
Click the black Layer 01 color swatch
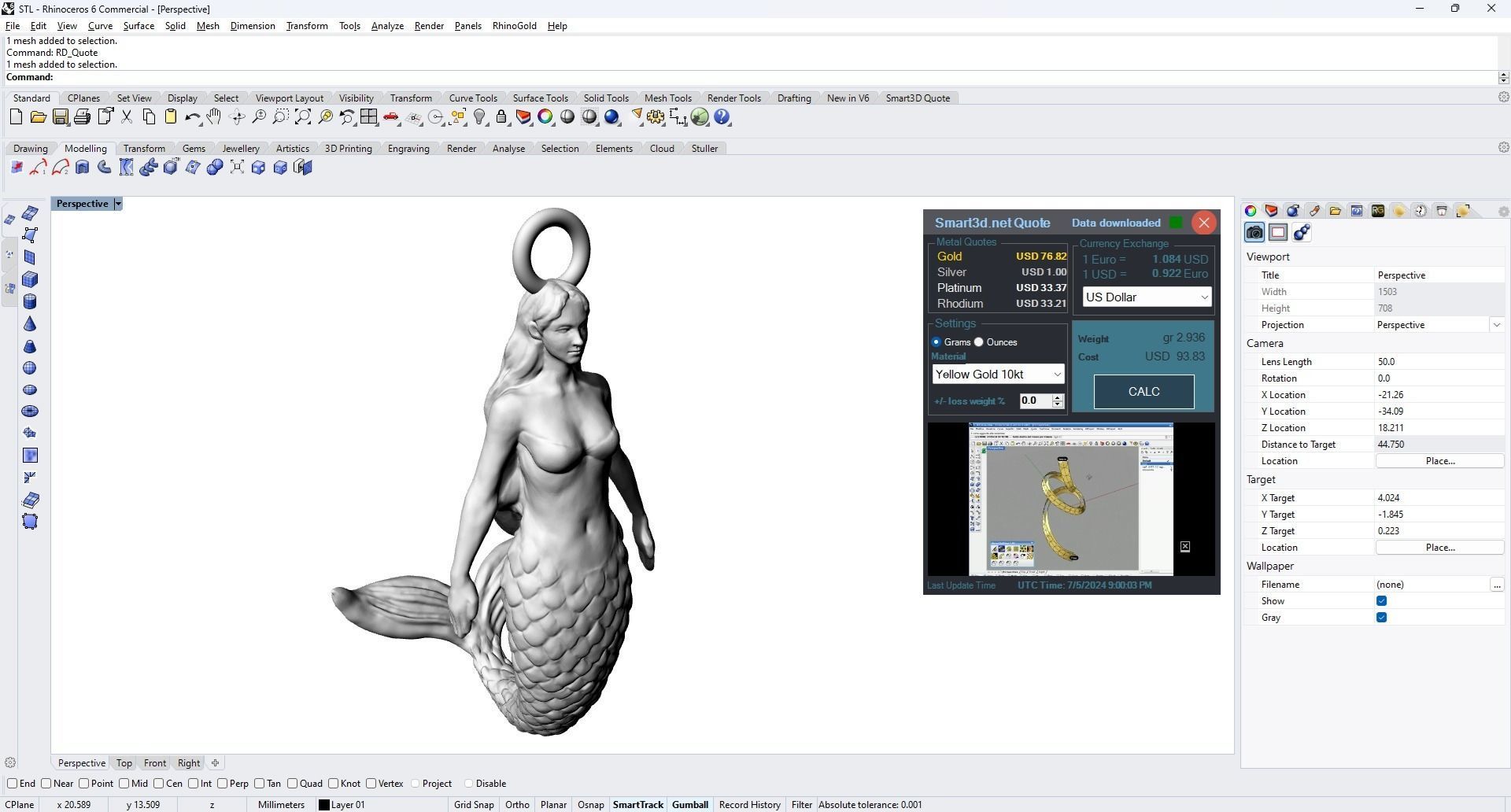coord(323,805)
